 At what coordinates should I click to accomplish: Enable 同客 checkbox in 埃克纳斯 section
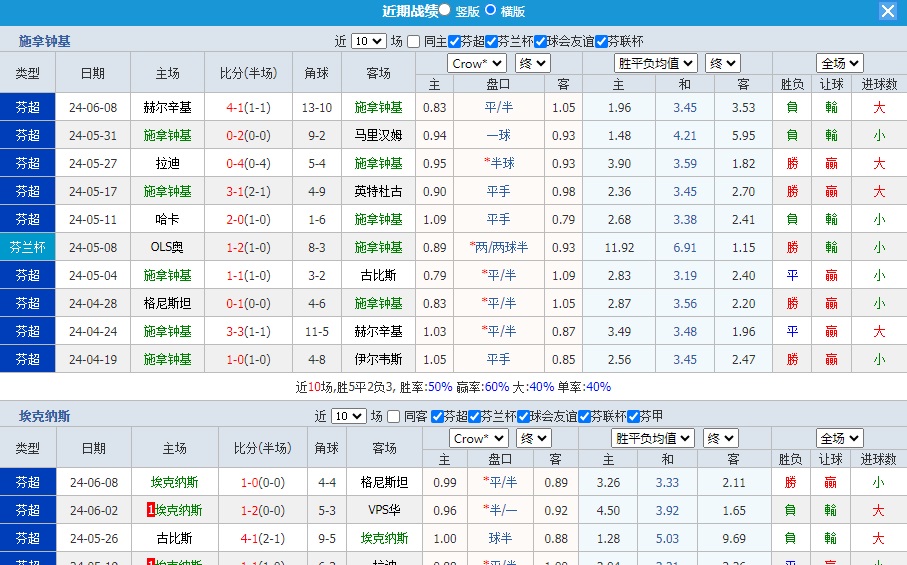pyautogui.click(x=393, y=416)
